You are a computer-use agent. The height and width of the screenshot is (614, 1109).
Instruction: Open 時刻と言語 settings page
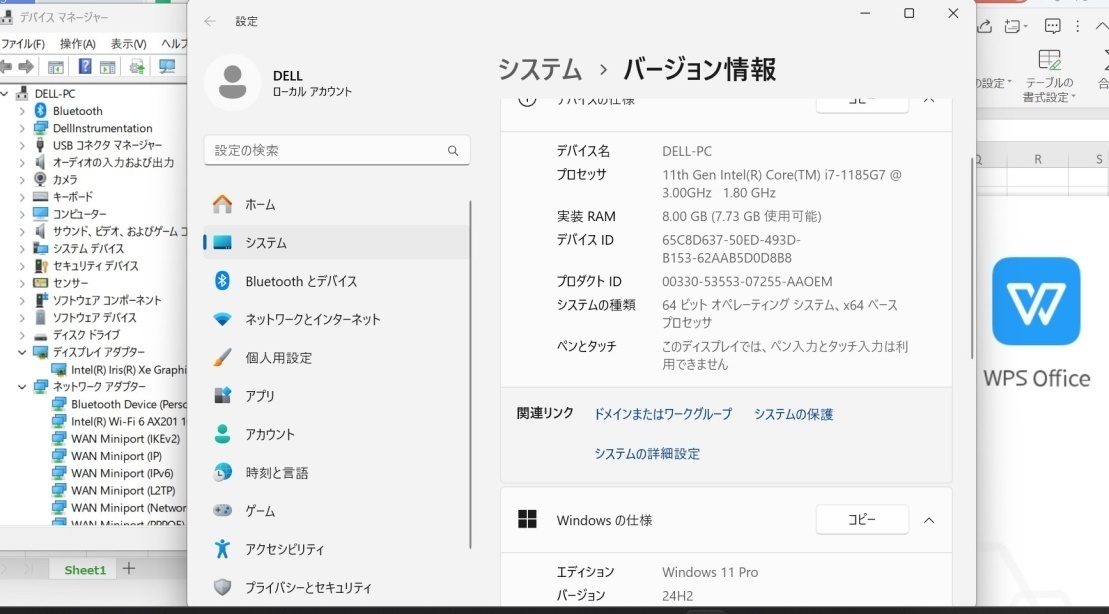coord(336,473)
